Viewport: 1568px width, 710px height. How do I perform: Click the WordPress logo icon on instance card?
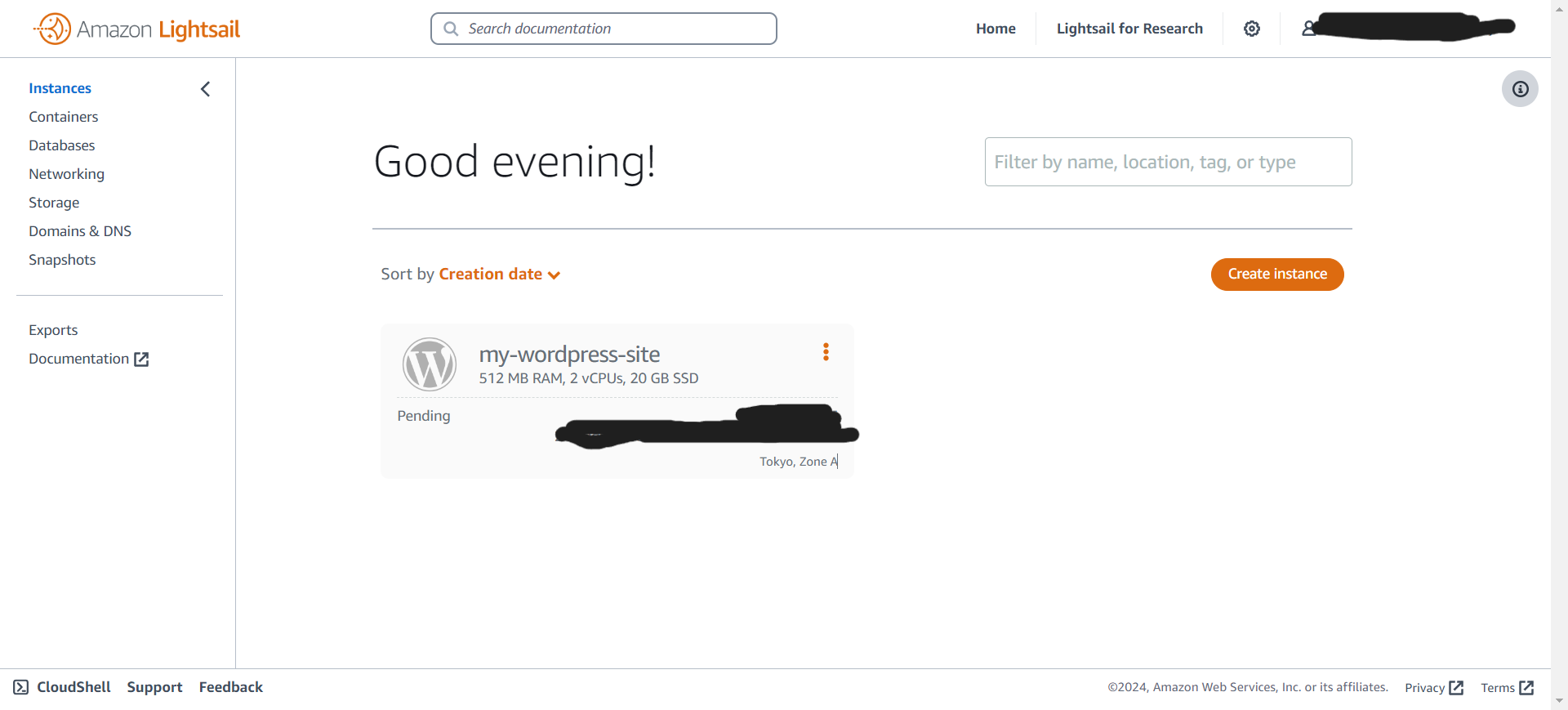click(x=430, y=364)
